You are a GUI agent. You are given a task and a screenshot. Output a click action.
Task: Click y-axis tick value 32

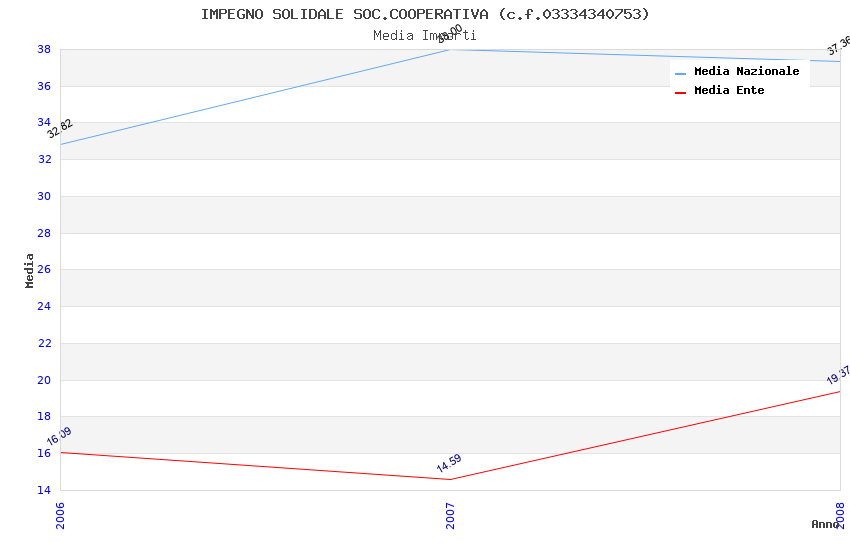44,159
